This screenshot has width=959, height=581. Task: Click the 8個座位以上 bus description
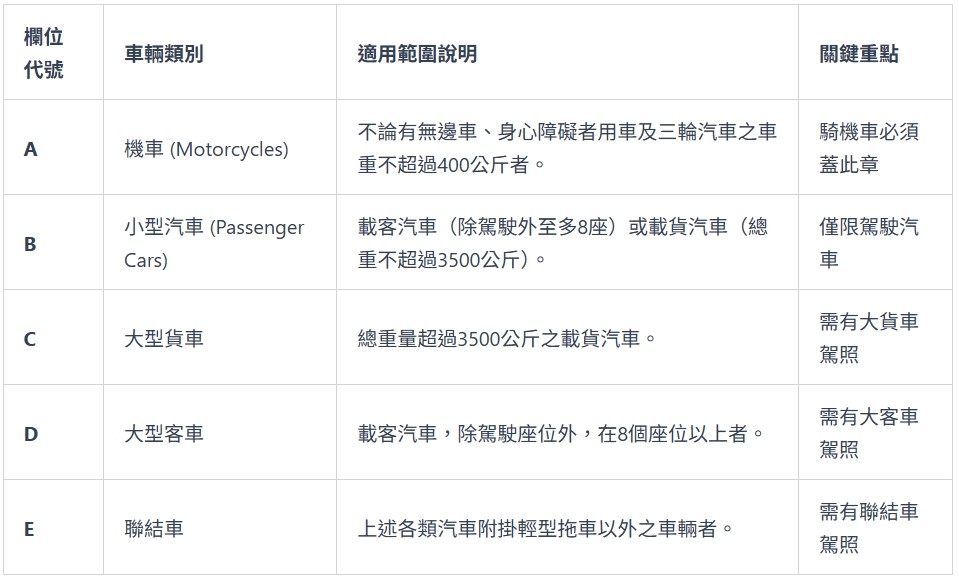(561, 434)
